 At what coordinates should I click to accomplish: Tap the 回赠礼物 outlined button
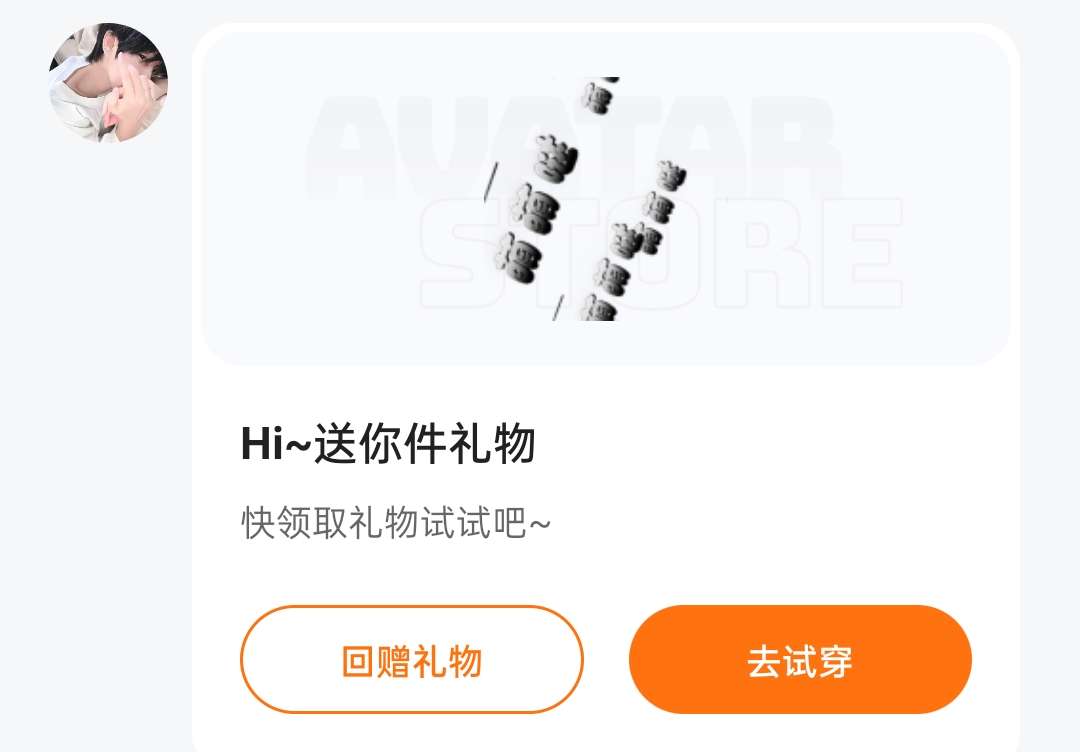[412, 659]
